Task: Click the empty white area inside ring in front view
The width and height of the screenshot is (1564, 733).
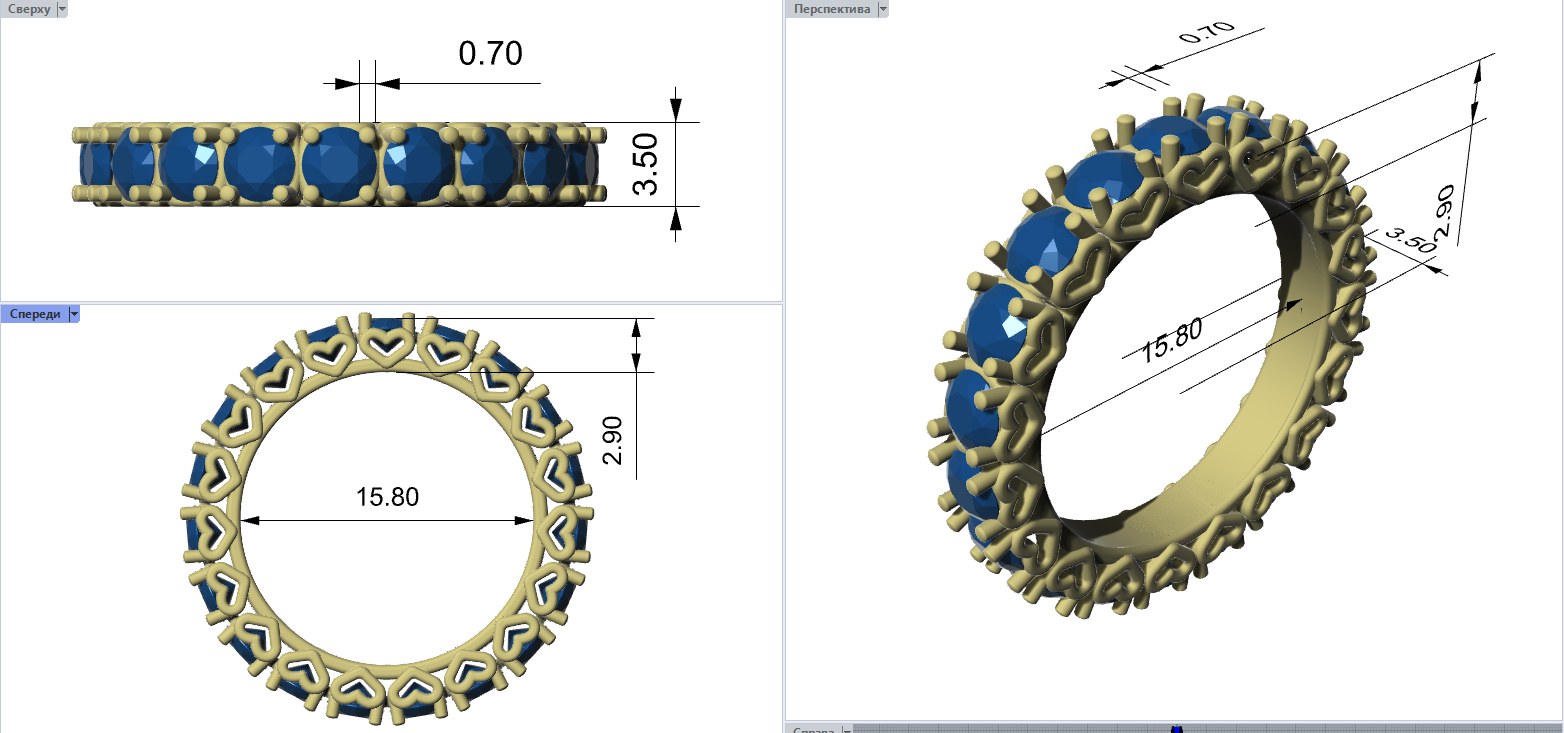Action: 385,580
